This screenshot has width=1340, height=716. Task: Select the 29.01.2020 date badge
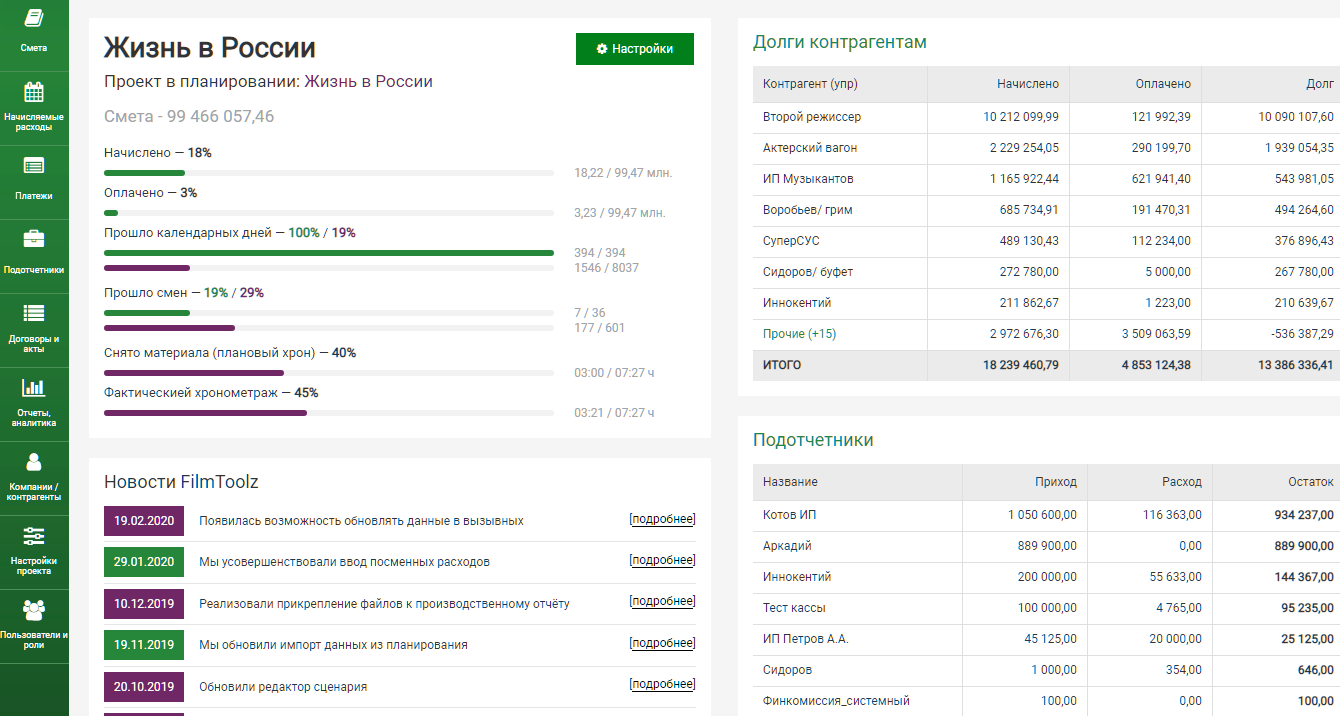[x=144, y=562]
